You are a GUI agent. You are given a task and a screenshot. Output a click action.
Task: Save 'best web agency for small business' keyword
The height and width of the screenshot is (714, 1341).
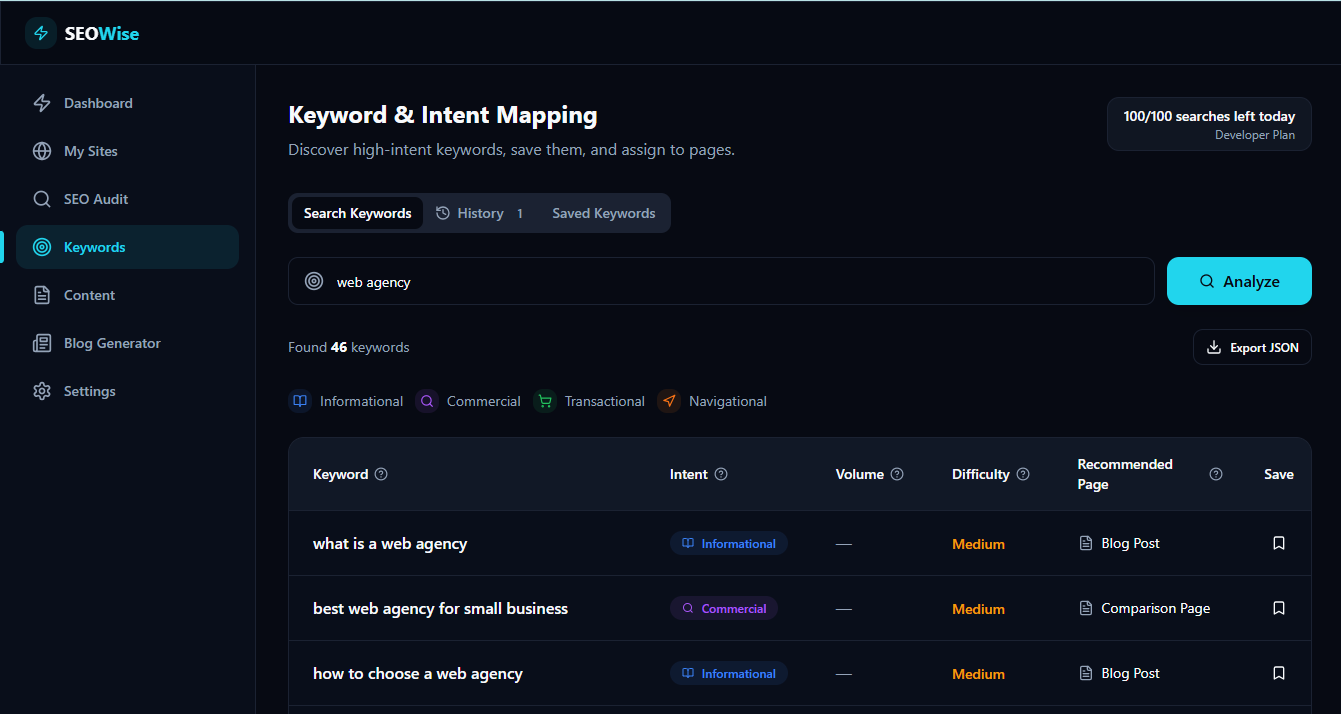1279,608
